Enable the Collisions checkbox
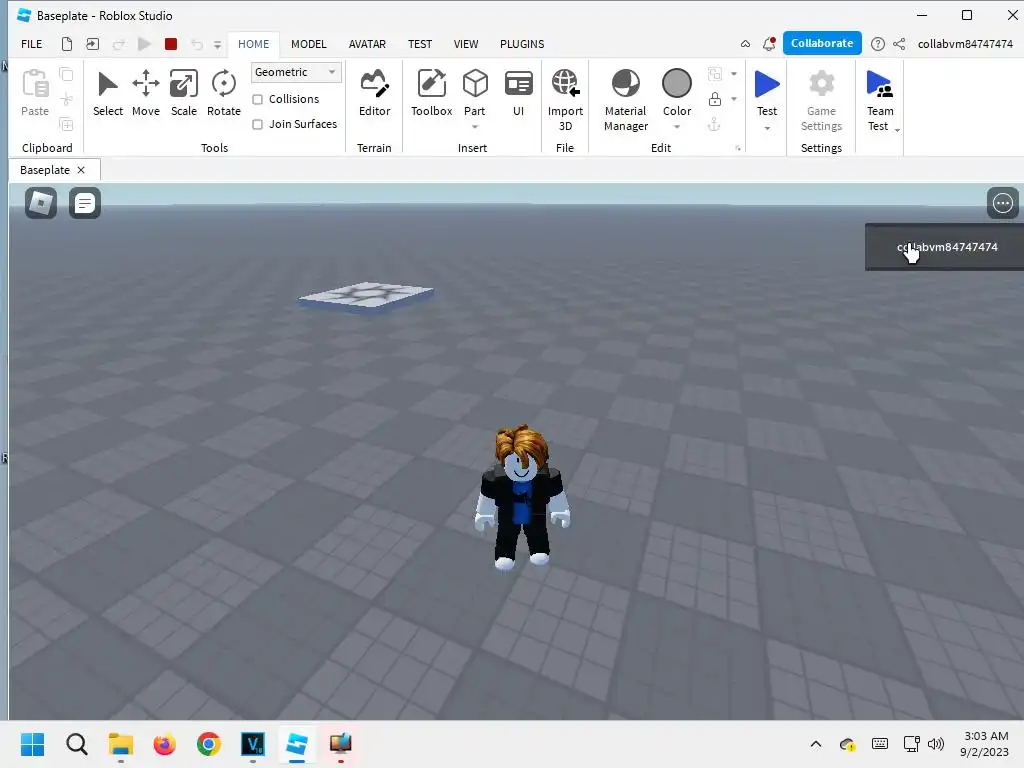The image size is (1024, 768). click(x=258, y=99)
